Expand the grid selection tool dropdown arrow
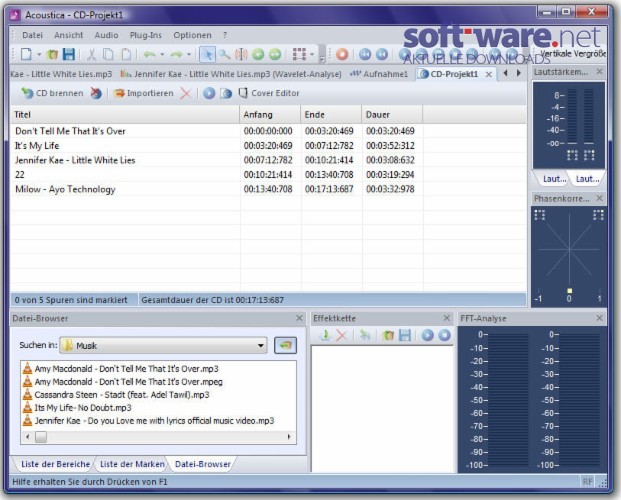 coord(312,54)
